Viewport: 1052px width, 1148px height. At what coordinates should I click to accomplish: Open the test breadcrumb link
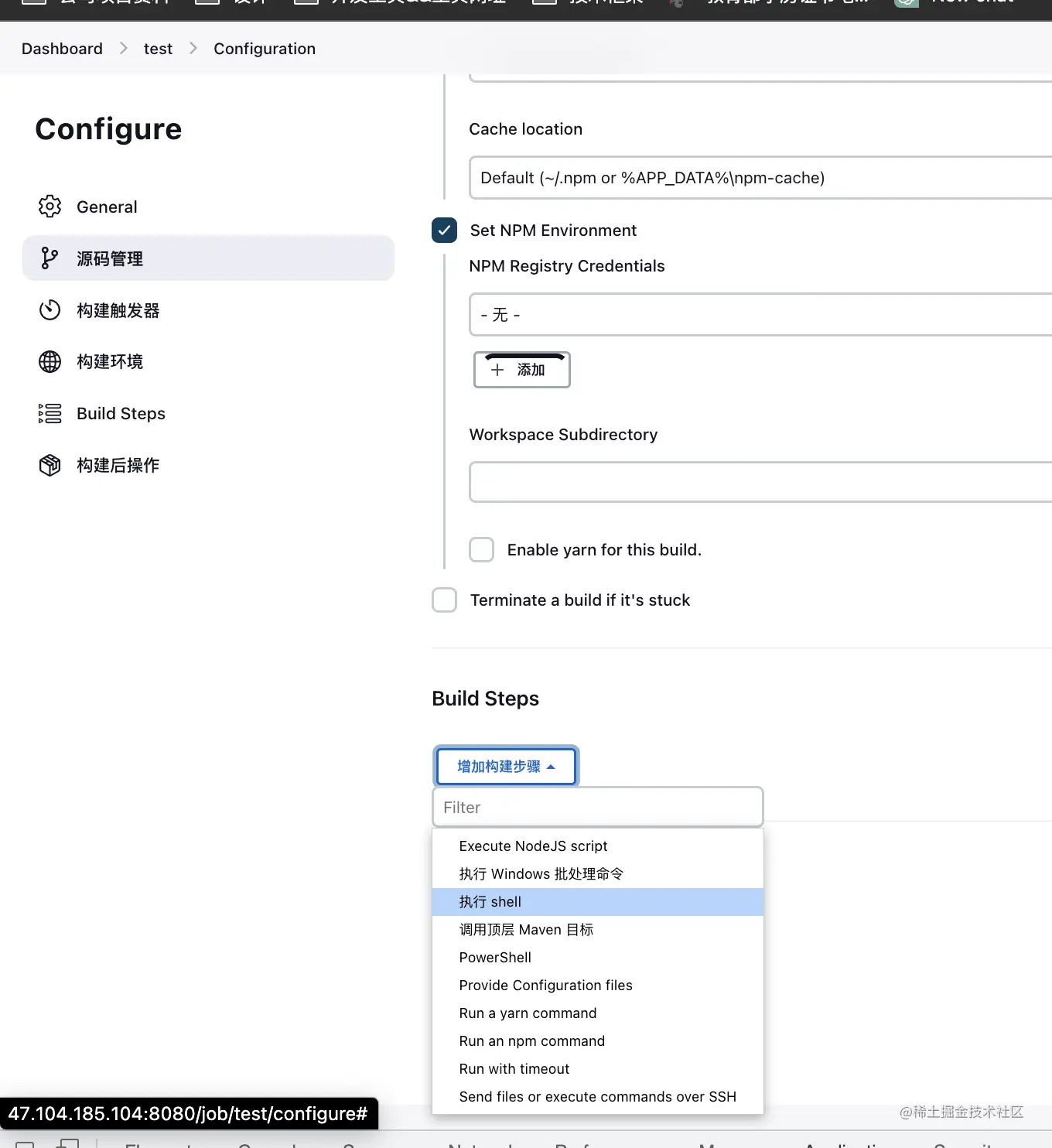coord(158,49)
